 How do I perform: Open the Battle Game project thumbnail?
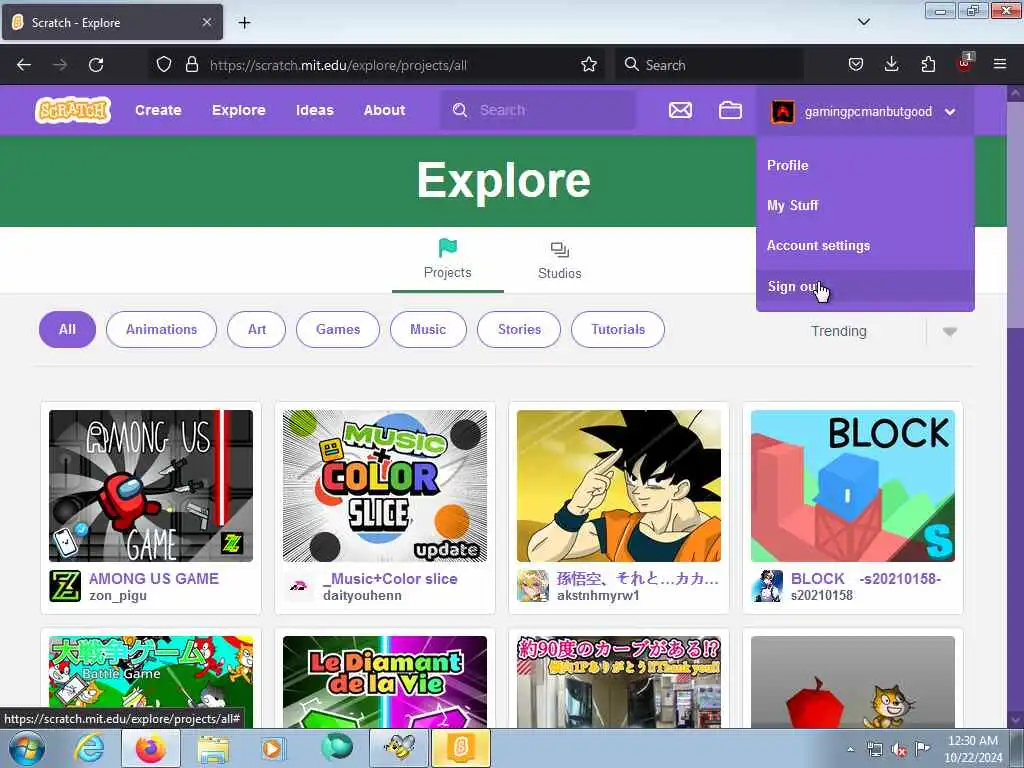coord(151,682)
